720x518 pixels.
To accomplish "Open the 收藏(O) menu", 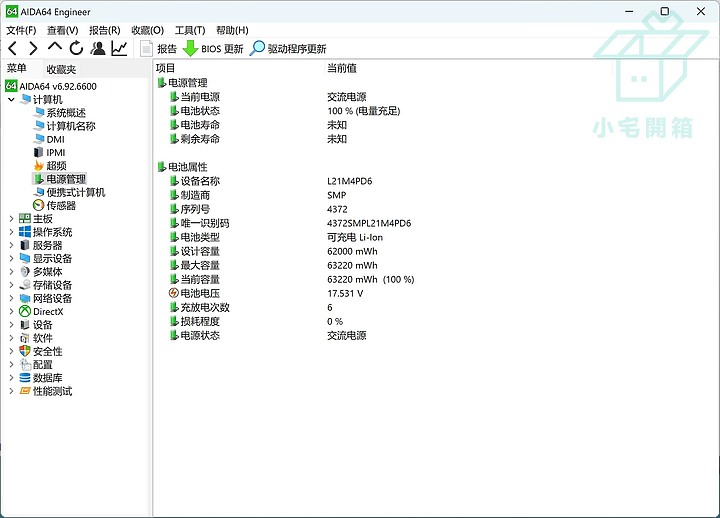I will [147, 30].
